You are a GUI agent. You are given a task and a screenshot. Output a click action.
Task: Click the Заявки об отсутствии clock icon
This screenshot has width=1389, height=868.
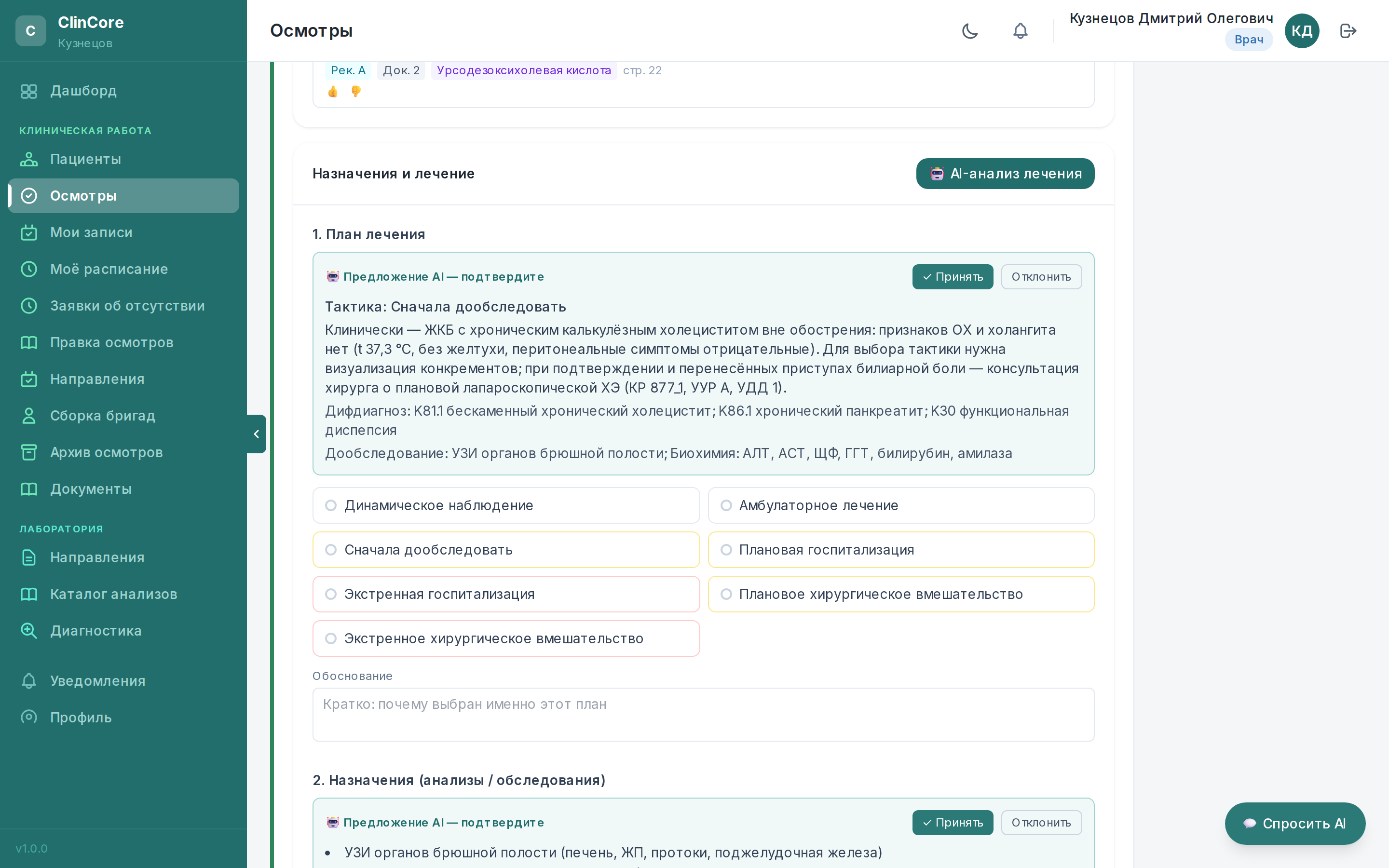tap(29, 306)
